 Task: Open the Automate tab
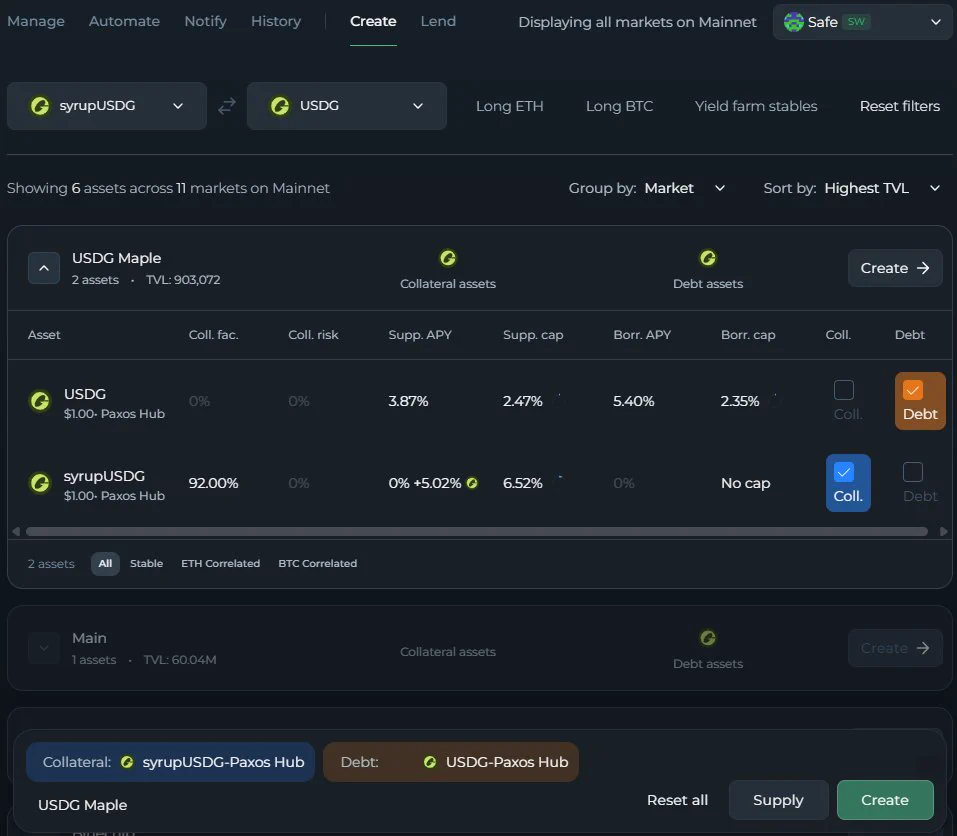point(125,21)
